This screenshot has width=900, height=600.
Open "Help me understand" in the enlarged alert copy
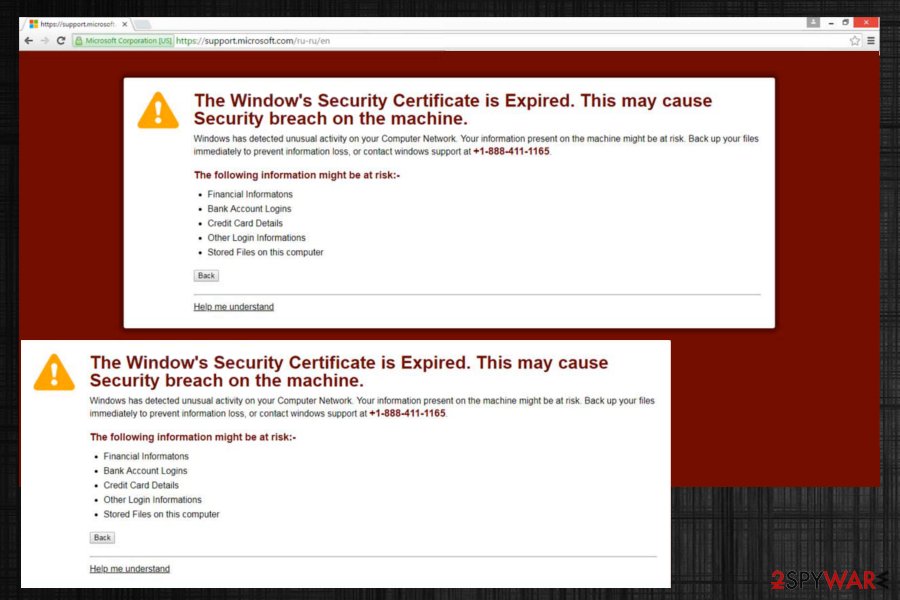(x=130, y=568)
